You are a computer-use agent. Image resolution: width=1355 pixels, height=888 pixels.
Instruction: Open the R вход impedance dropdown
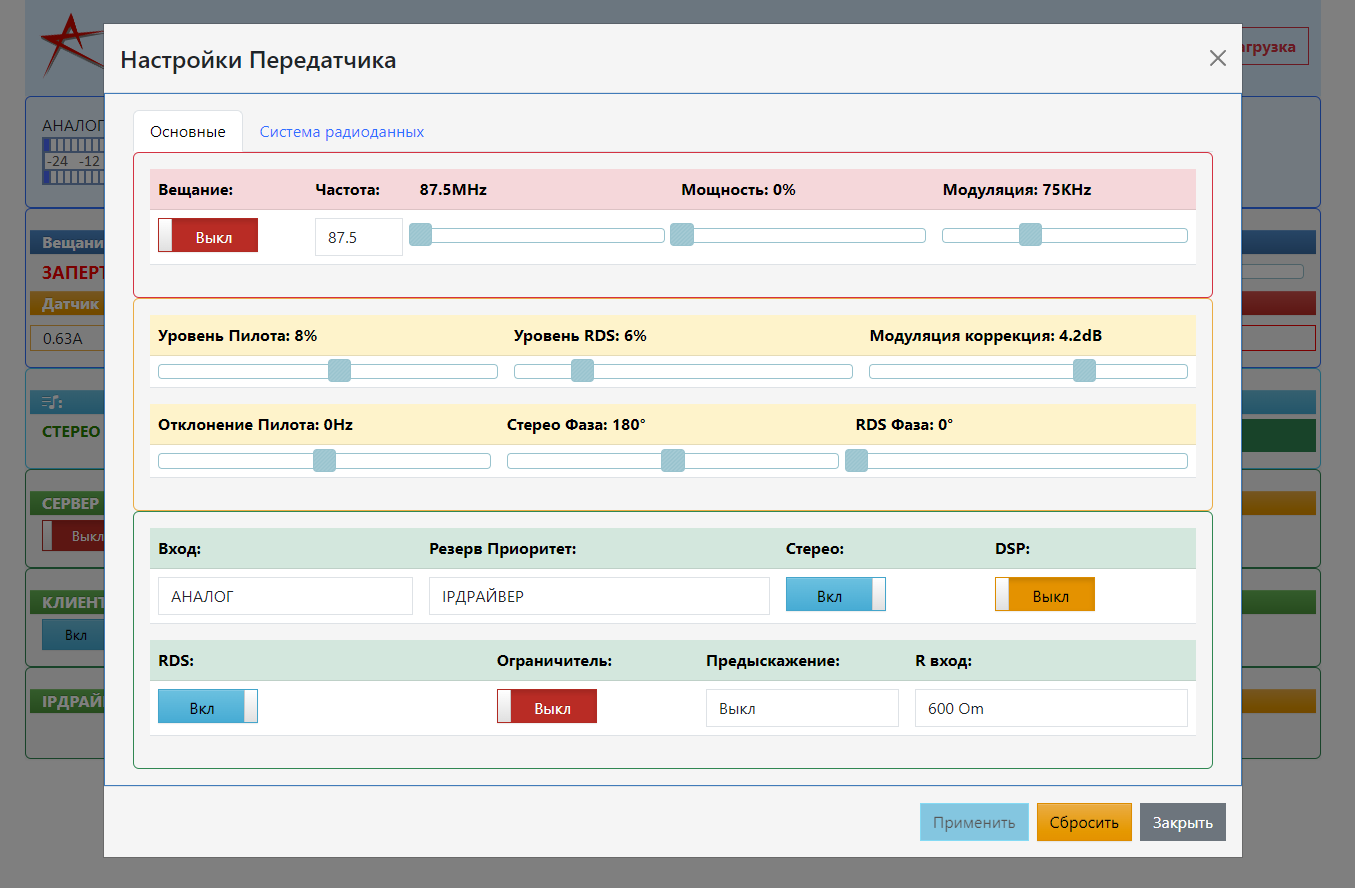[x=1050, y=708]
